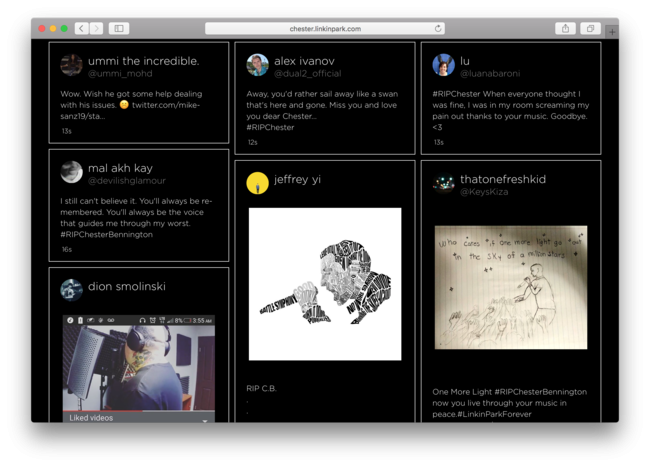
Task: Toggle the Safari sidebar button
Action: point(119,29)
